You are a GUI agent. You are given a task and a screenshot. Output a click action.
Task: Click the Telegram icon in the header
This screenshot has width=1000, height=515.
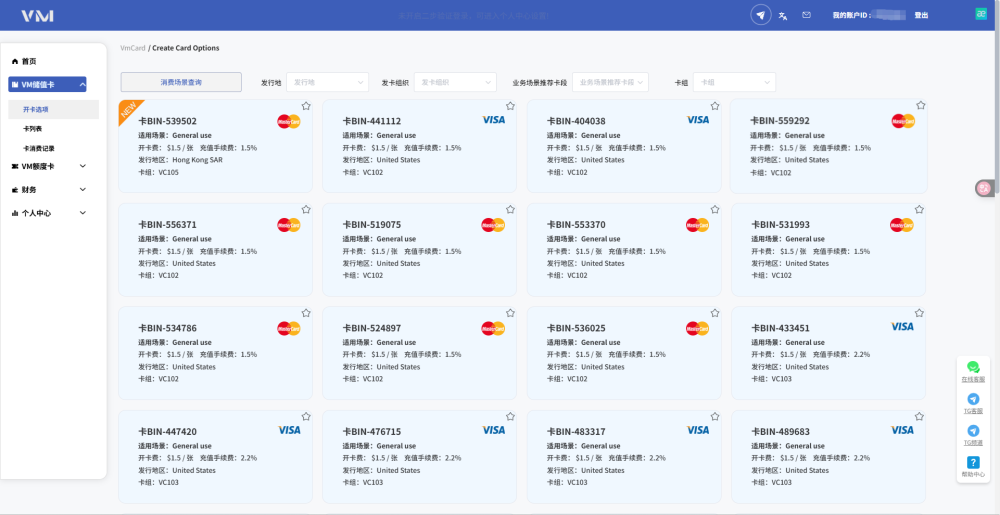(760, 15)
